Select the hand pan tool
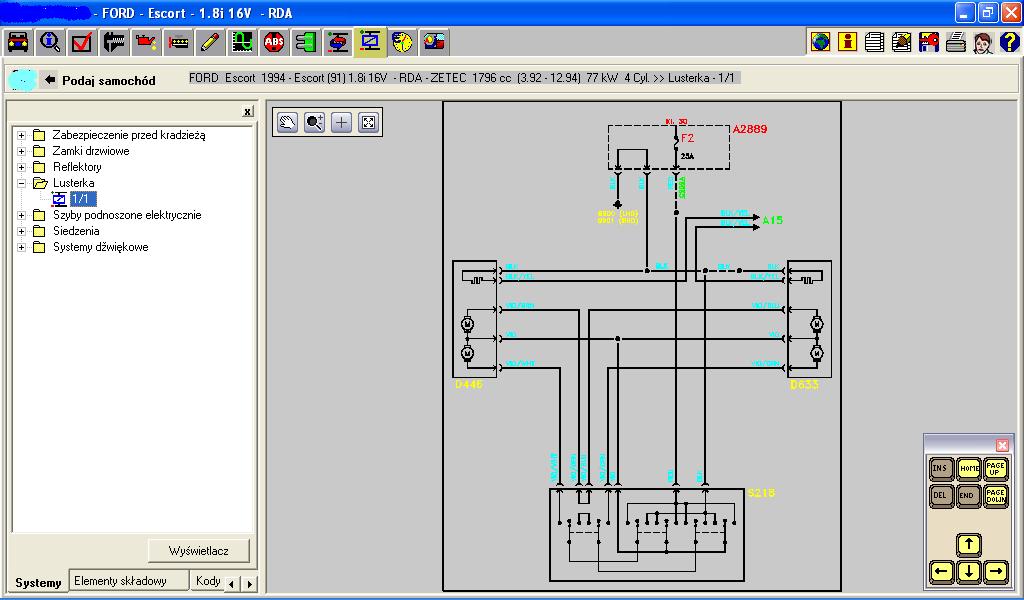The image size is (1024, 600). [288, 122]
